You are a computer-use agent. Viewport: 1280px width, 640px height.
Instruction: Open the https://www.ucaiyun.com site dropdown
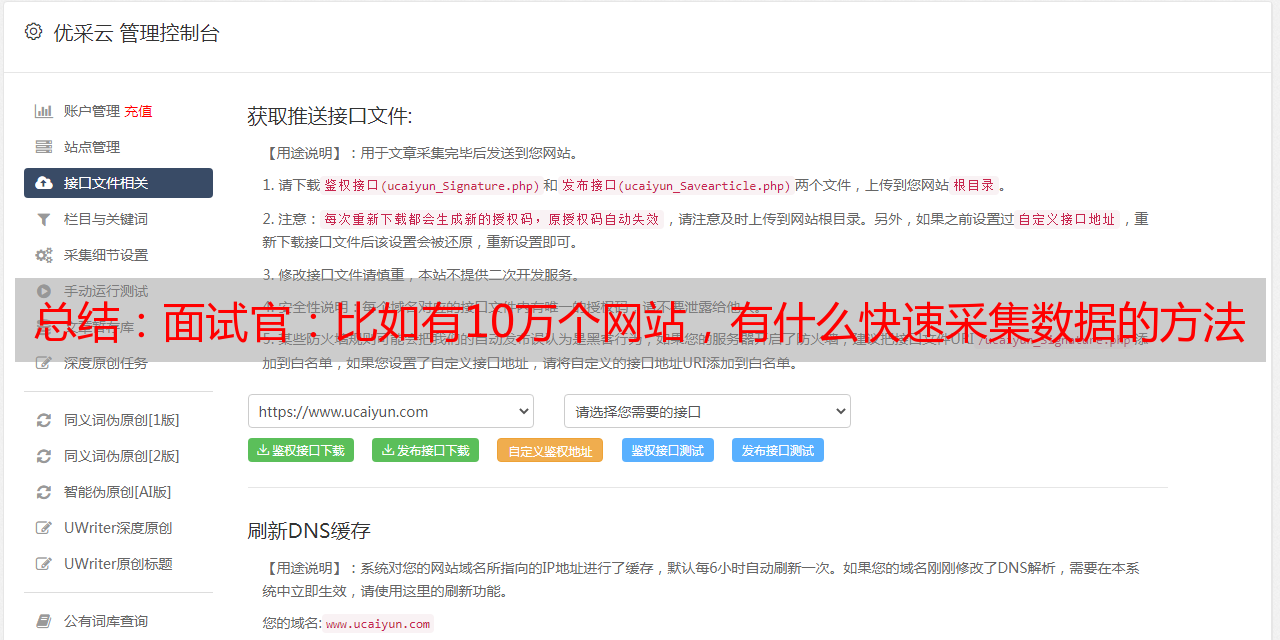pos(391,411)
